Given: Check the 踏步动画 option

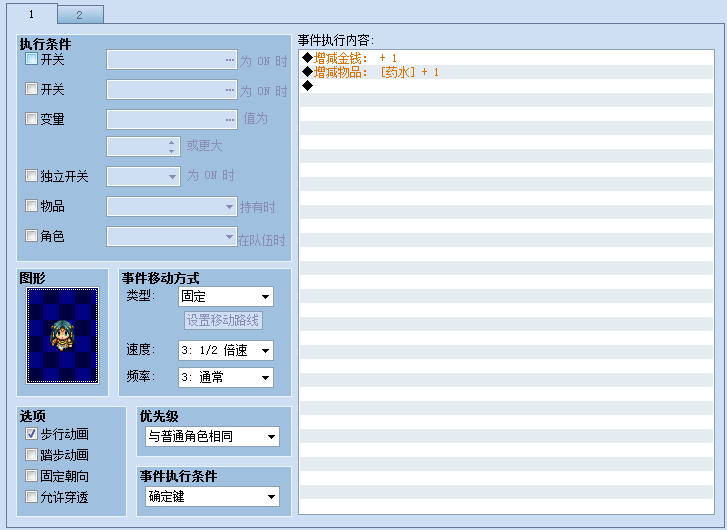Looking at the screenshot, I should click(31, 454).
